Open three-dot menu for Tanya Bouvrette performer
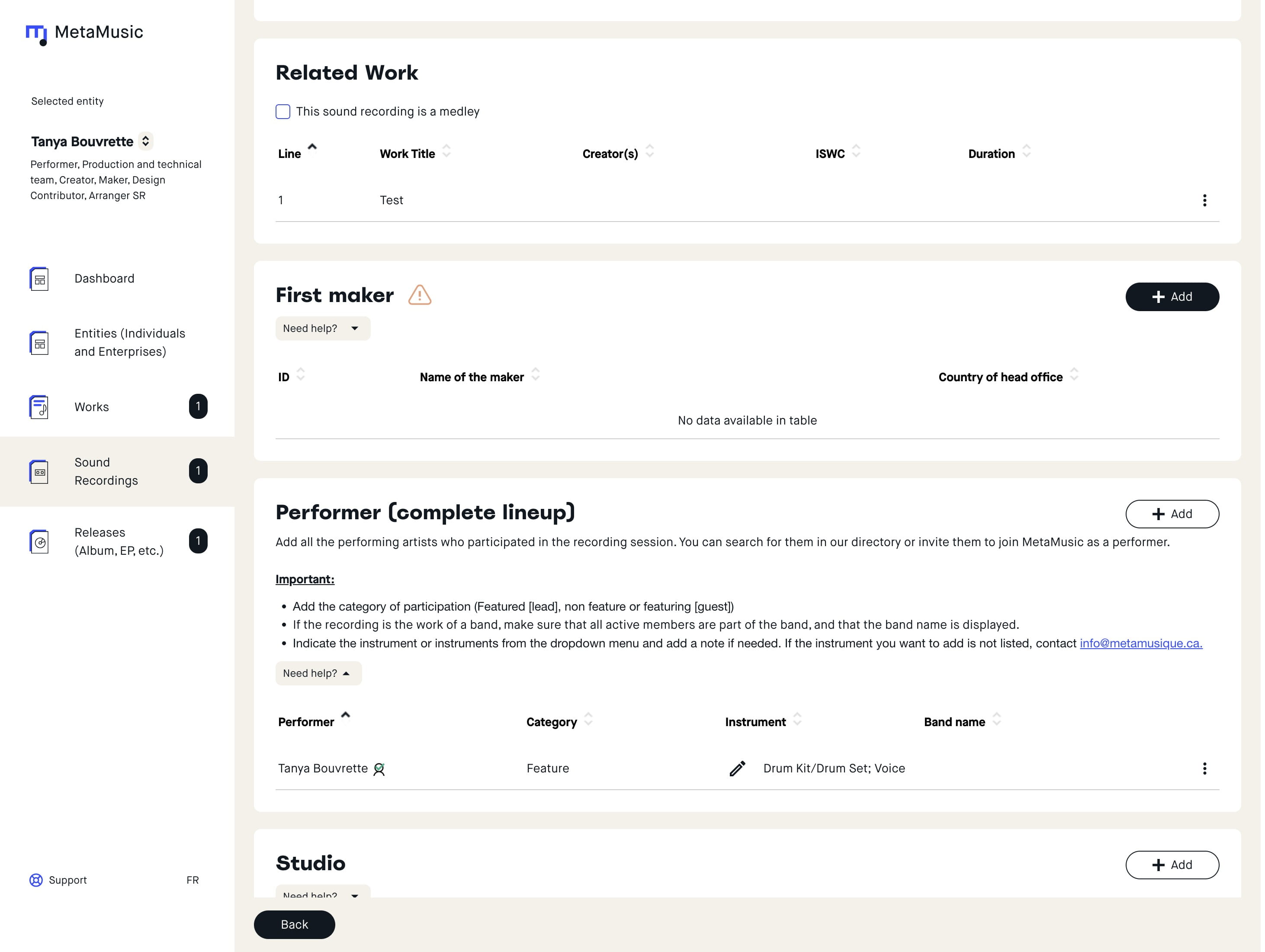This screenshot has height=952, width=1265. (1204, 769)
